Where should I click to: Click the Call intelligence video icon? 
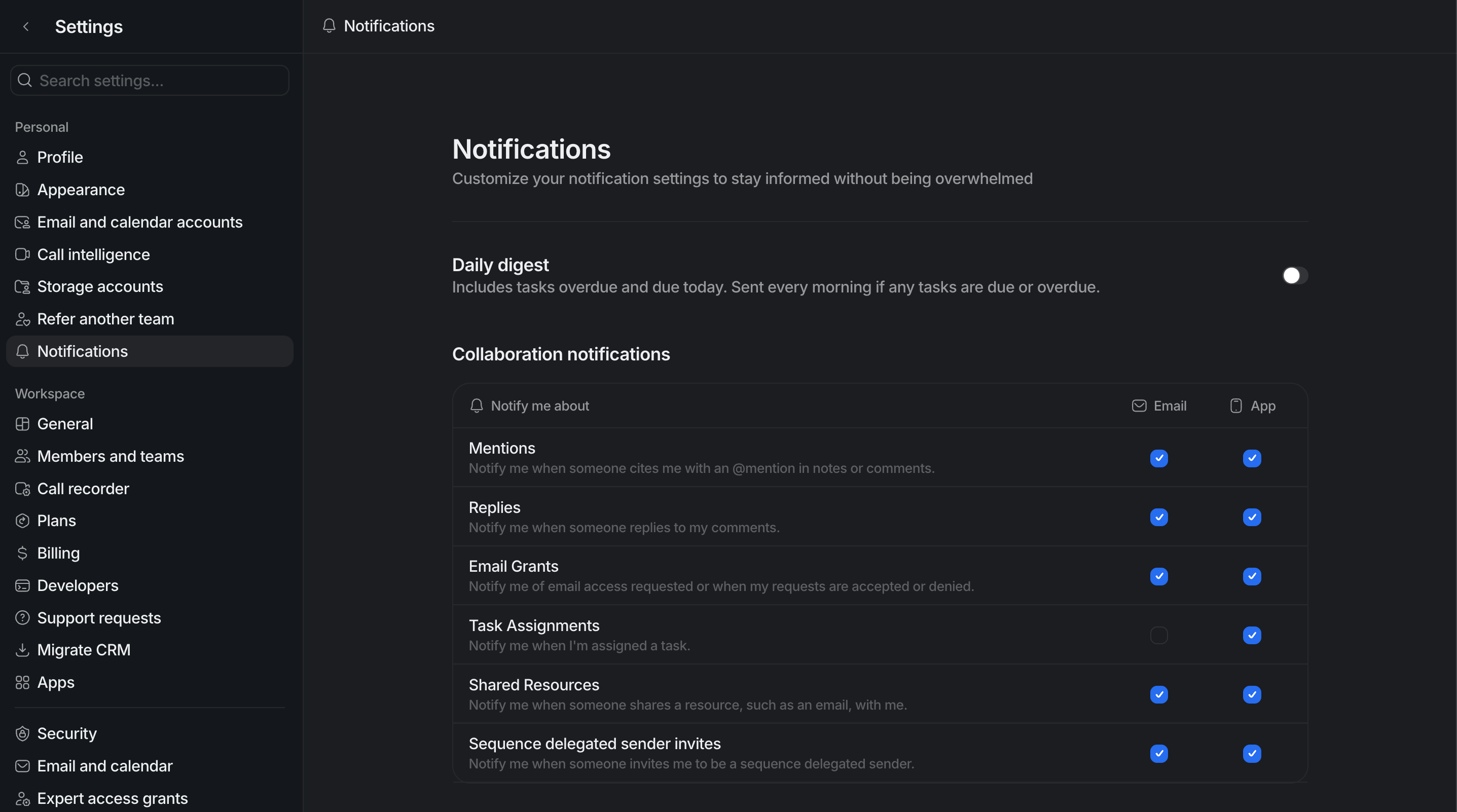(x=22, y=254)
